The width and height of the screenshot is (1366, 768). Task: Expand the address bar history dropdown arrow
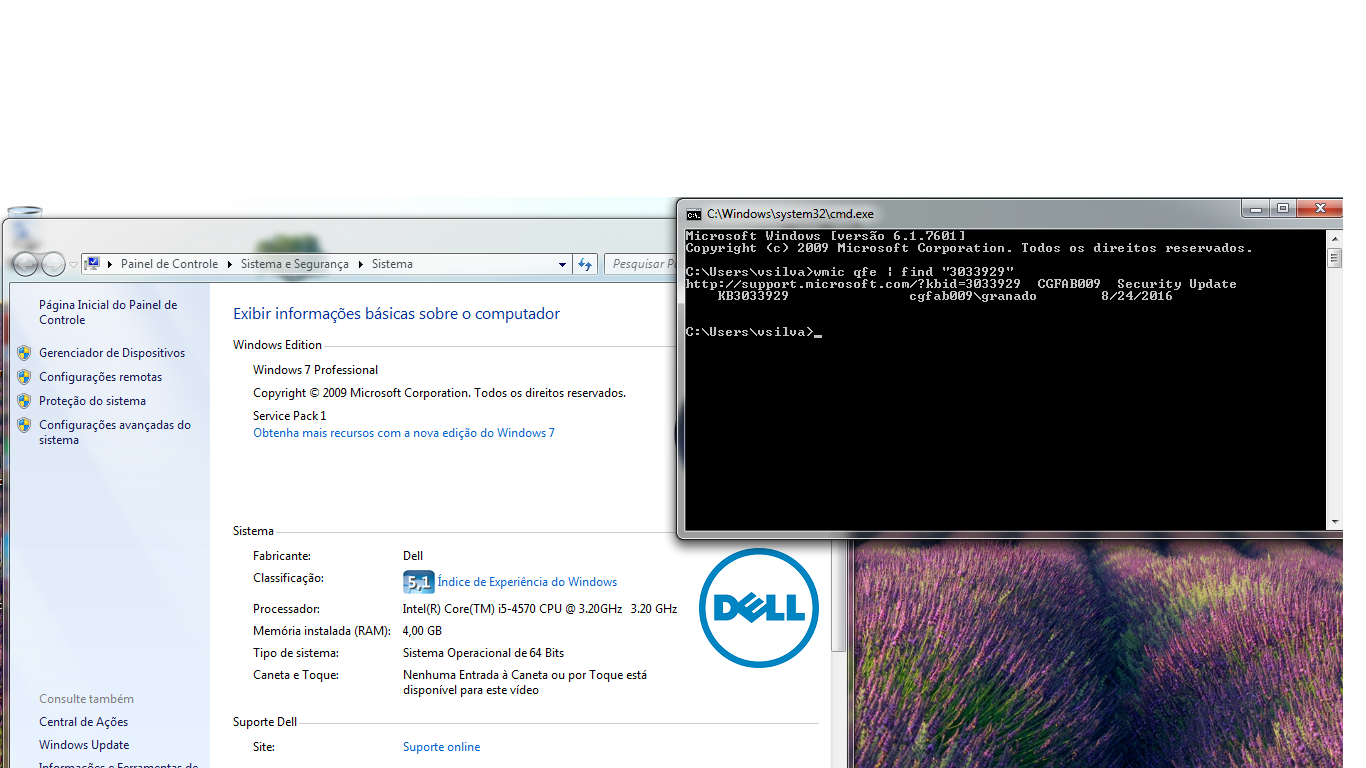coord(562,265)
